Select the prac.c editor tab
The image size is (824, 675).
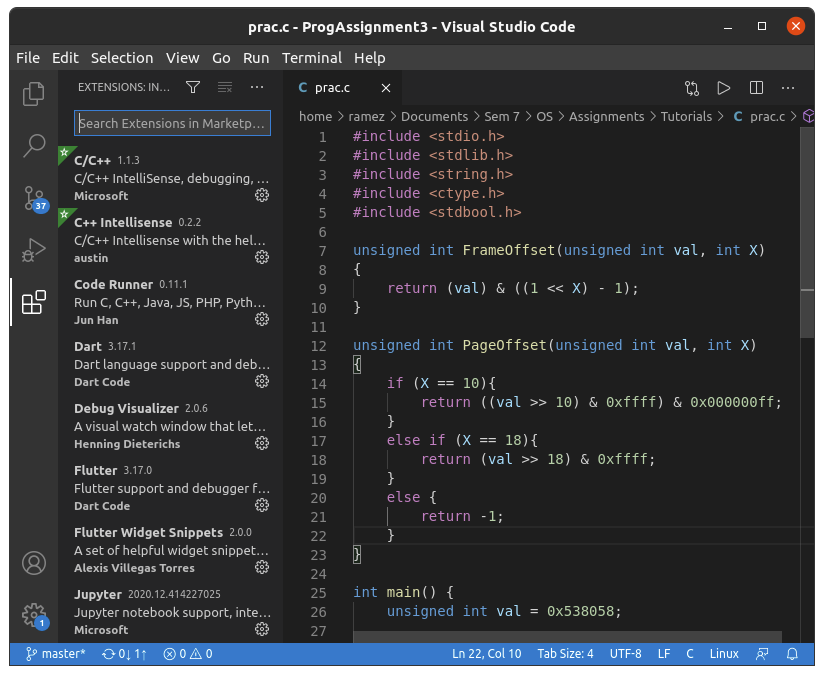(334, 88)
